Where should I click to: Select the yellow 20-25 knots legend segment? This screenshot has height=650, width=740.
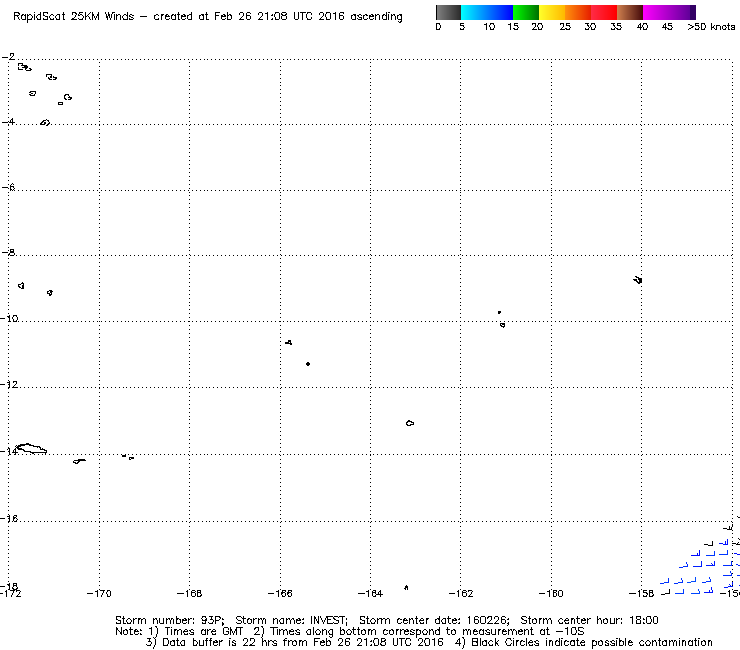pos(552,12)
